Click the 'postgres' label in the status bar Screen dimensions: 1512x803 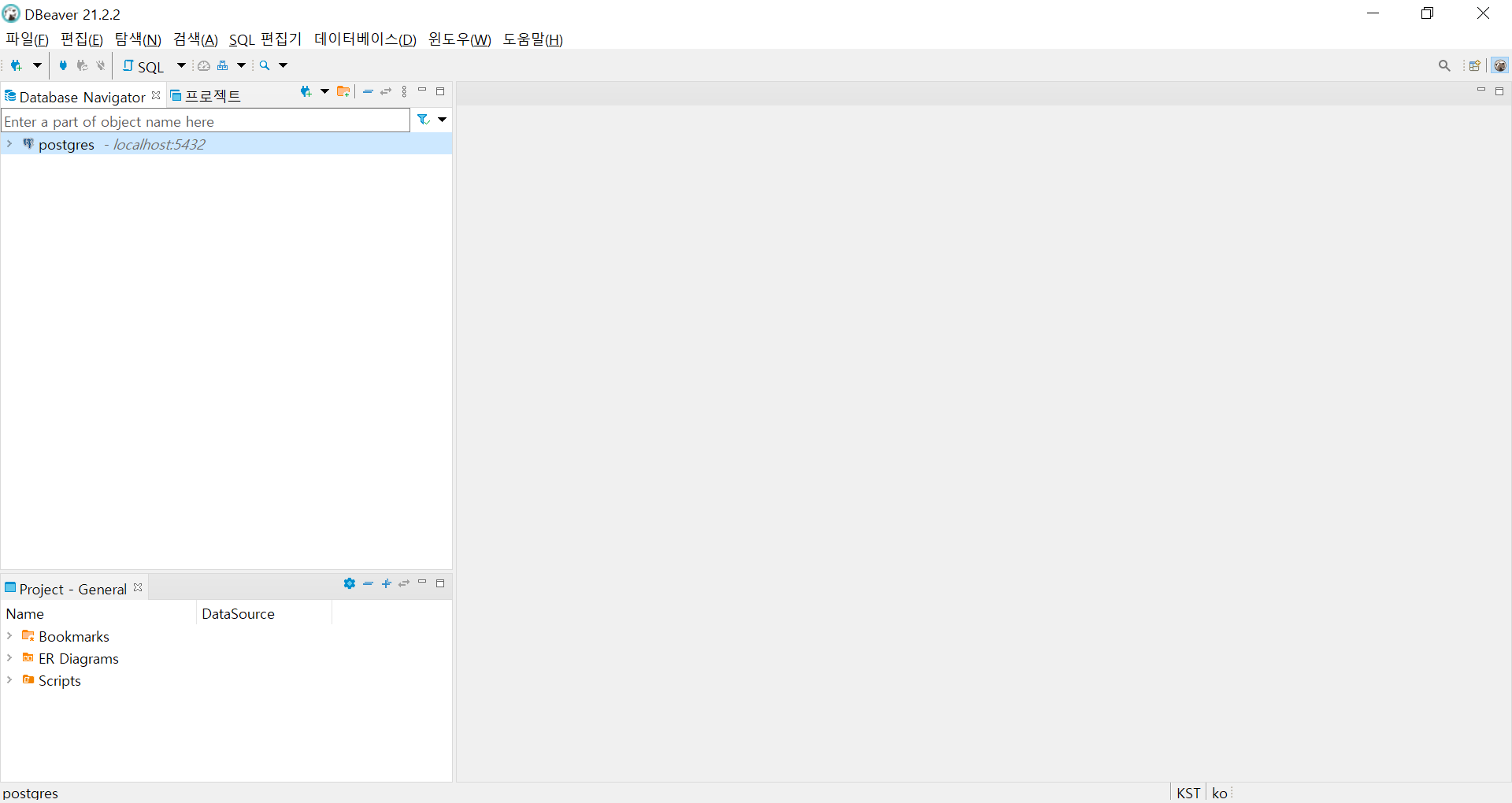(31, 793)
